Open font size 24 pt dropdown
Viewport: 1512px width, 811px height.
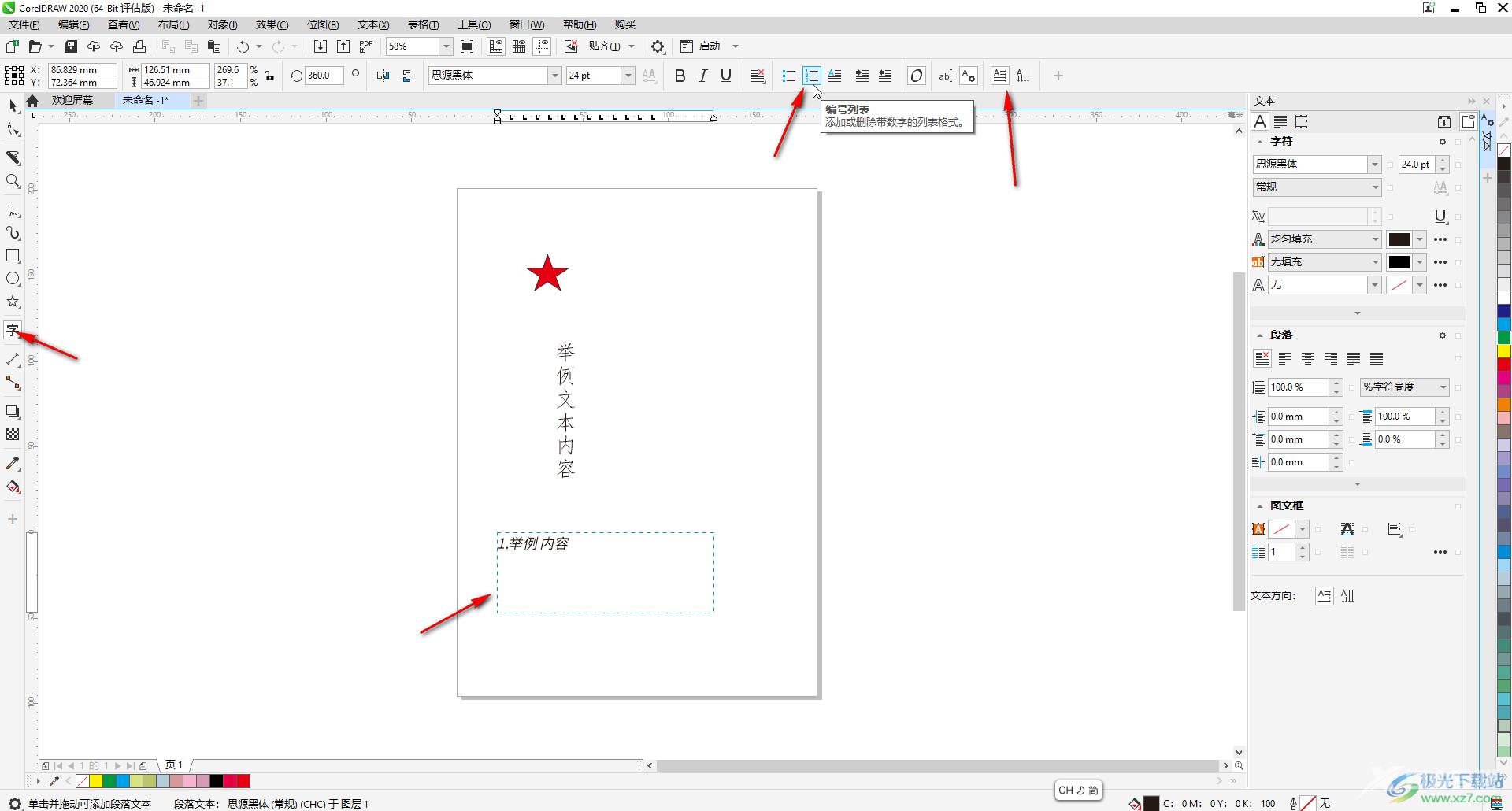(628, 76)
